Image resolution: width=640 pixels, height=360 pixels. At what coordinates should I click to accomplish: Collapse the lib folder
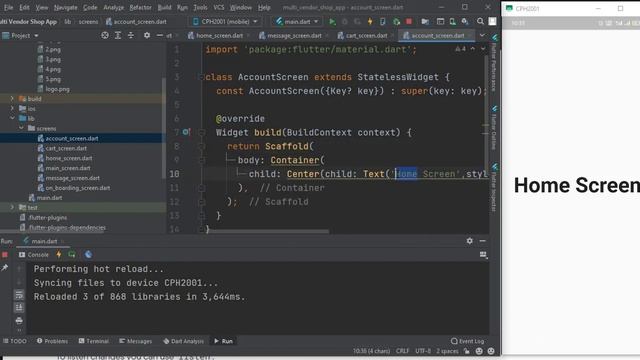[x=12, y=118]
